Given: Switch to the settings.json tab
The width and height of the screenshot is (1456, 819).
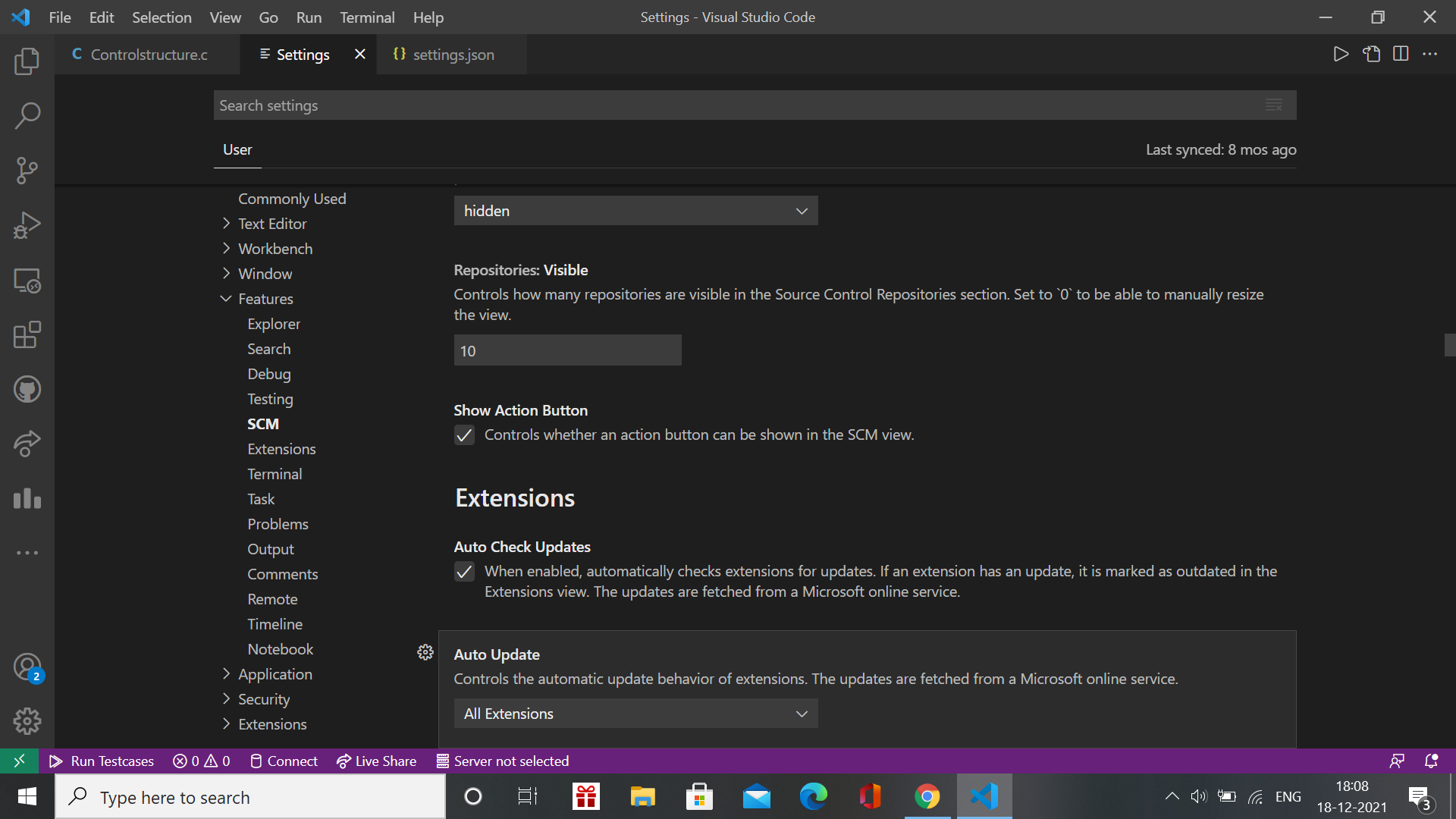Looking at the screenshot, I should tap(453, 54).
